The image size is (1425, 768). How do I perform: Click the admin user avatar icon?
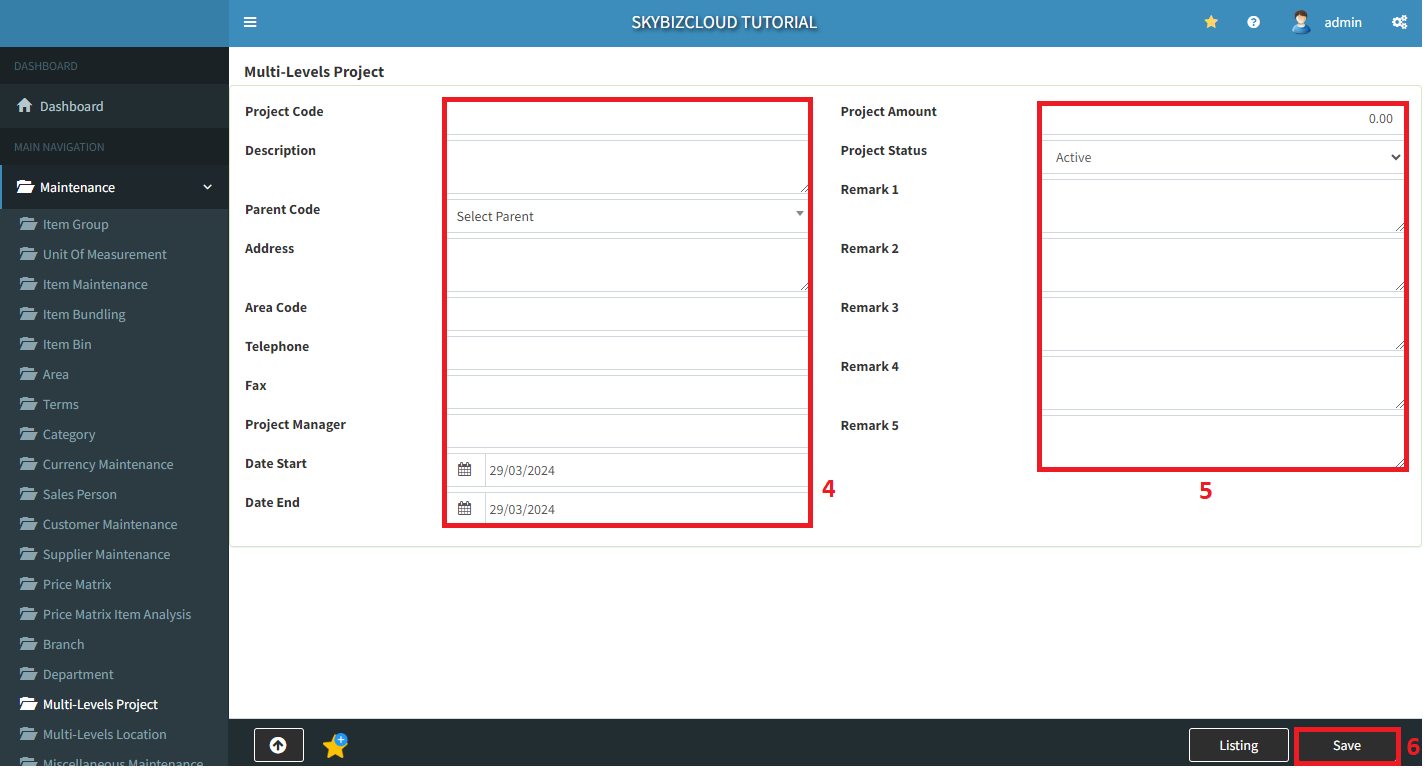(1301, 22)
